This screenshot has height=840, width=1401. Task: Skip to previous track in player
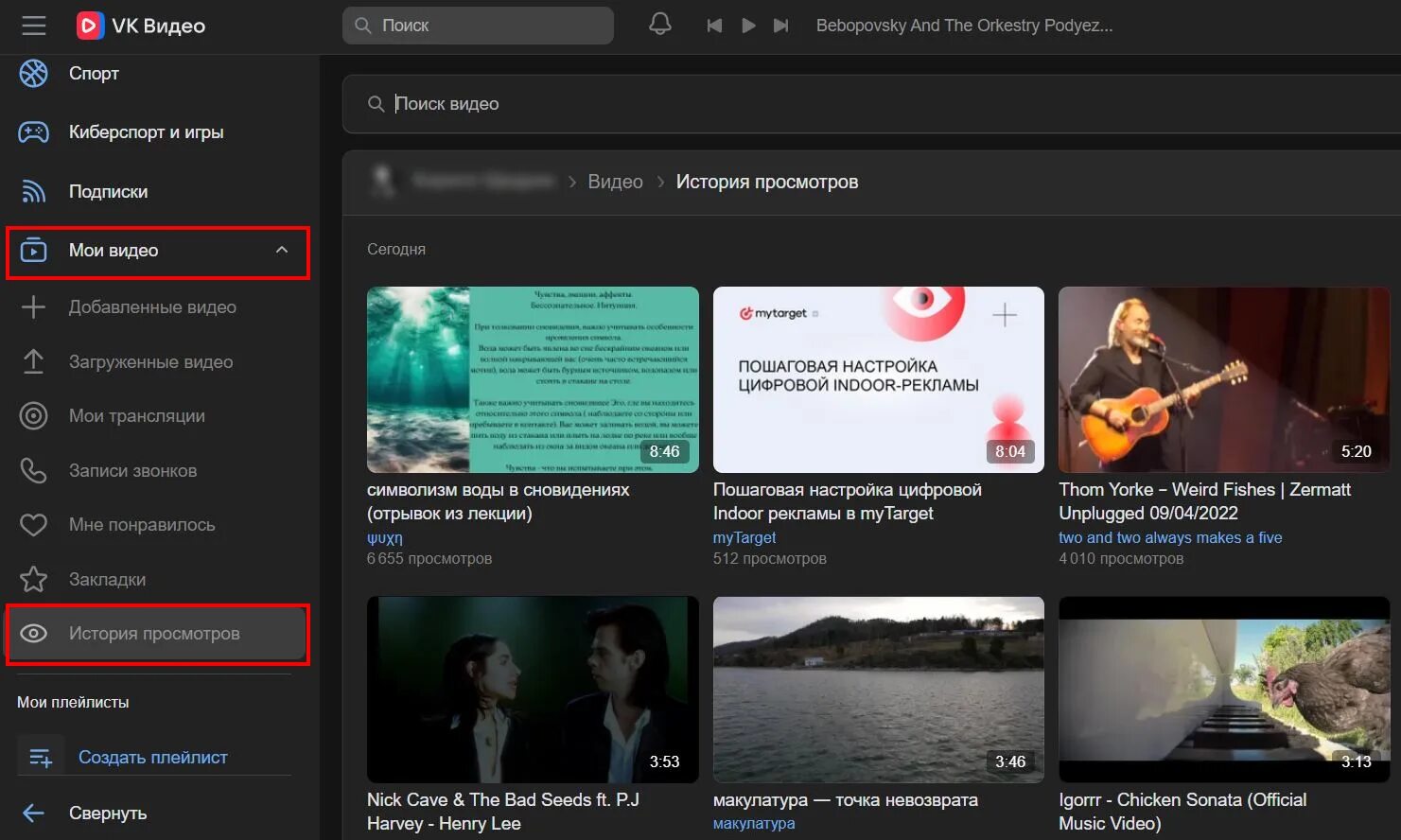[714, 26]
